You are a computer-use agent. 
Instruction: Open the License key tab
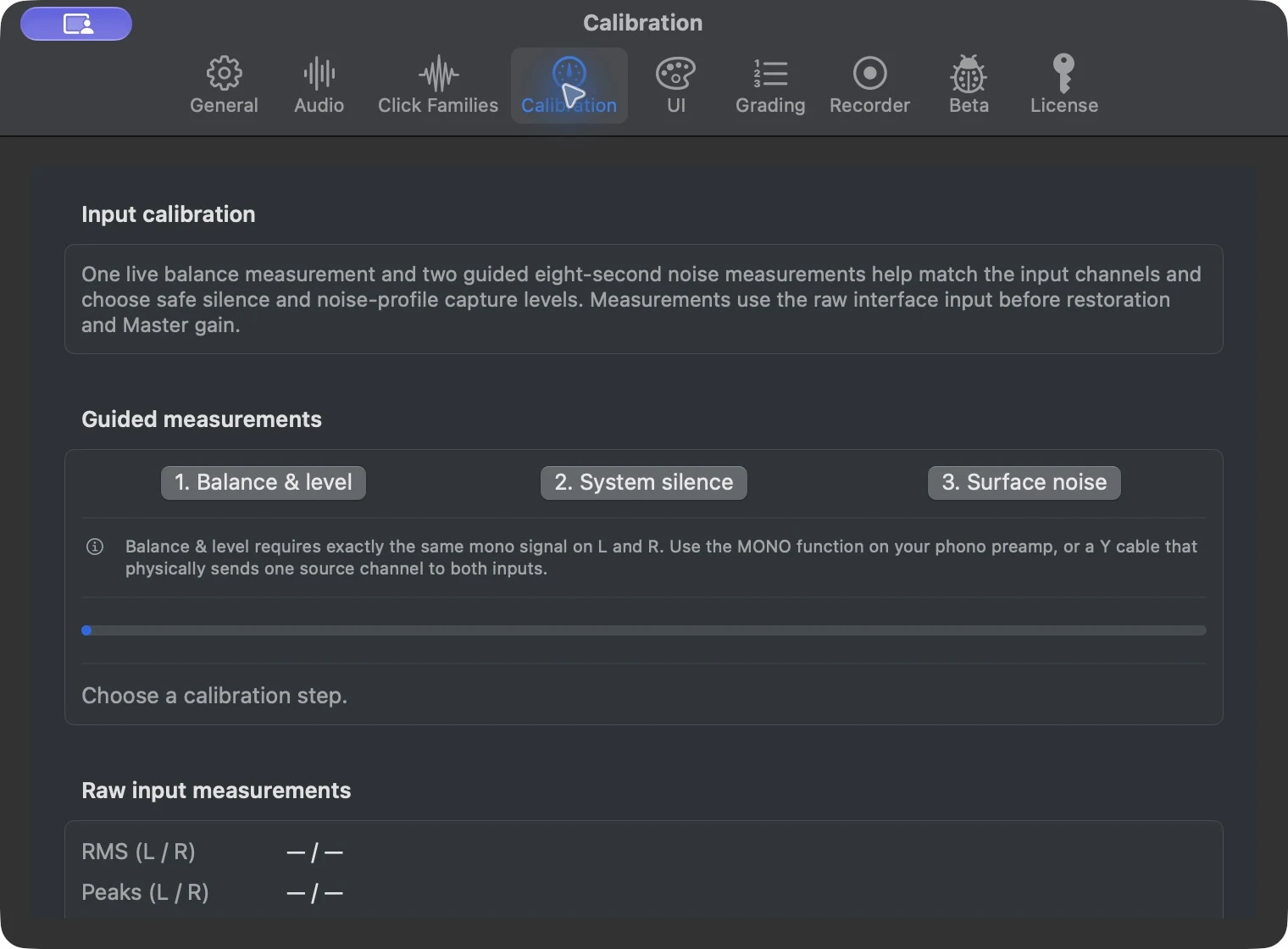[x=1064, y=85]
